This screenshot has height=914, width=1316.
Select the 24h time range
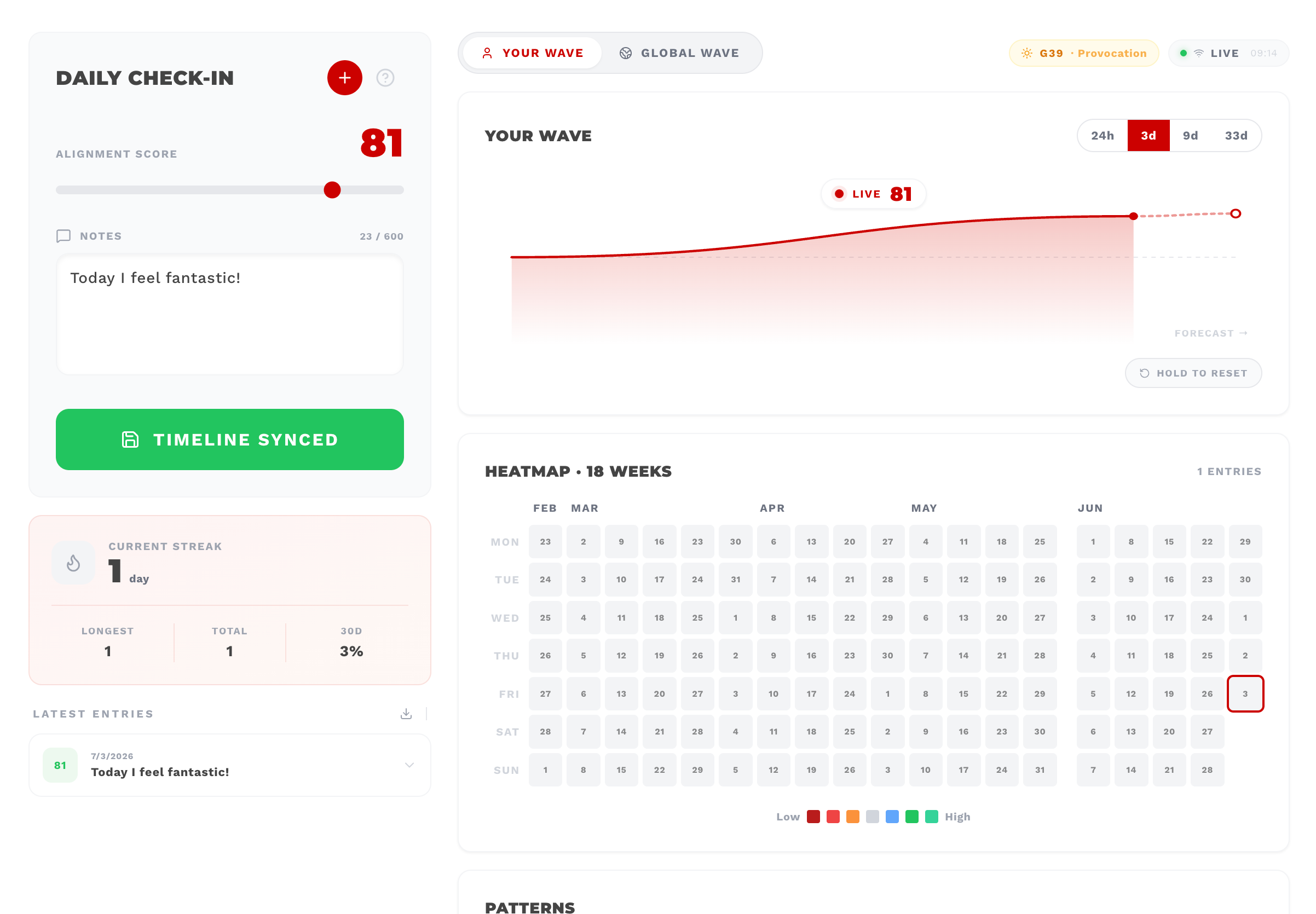pyautogui.click(x=1103, y=136)
